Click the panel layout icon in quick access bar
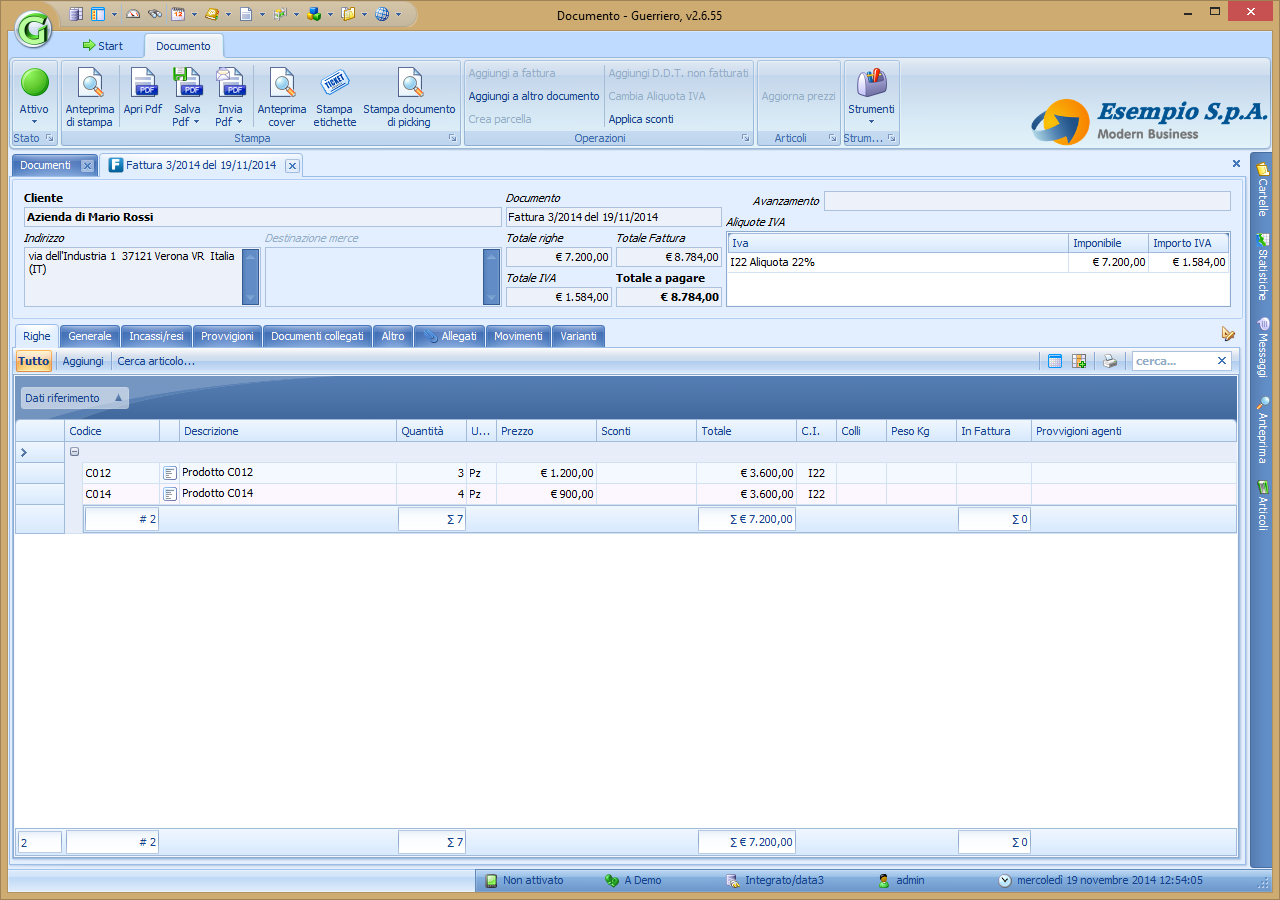Screen dimensions: 1280x900 (x=98, y=14)
